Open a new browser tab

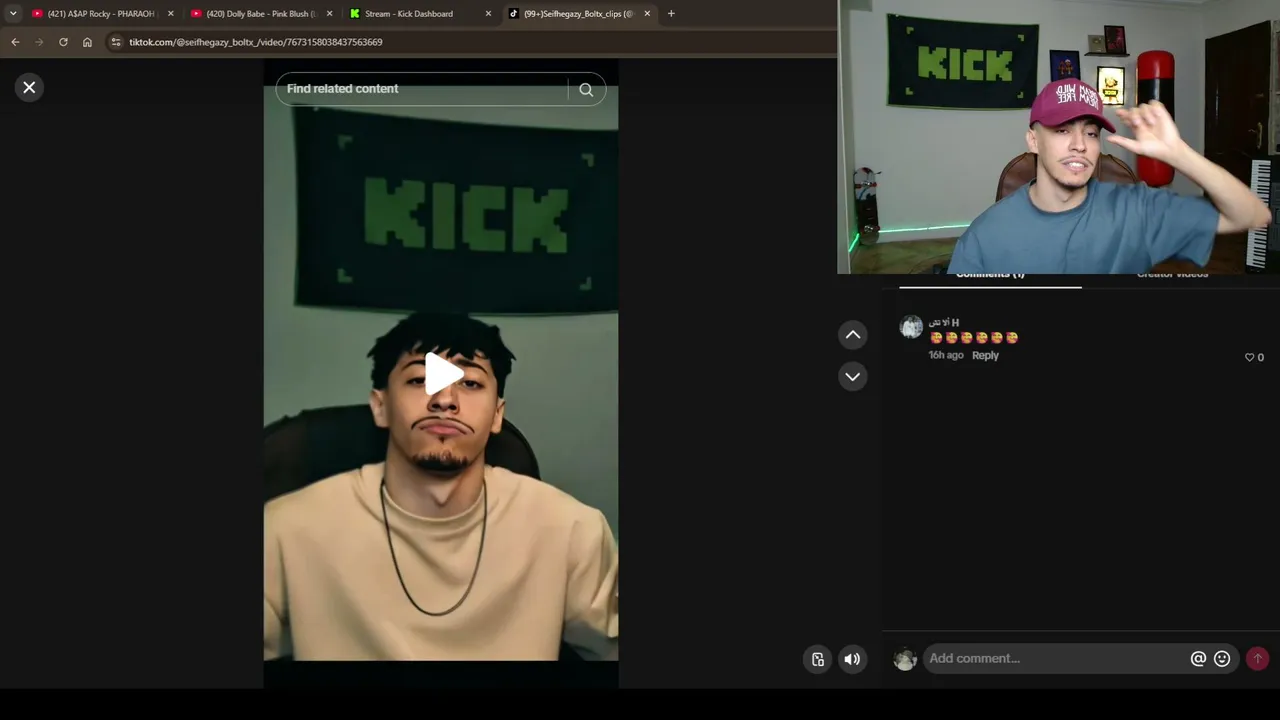tap(671, 14)
